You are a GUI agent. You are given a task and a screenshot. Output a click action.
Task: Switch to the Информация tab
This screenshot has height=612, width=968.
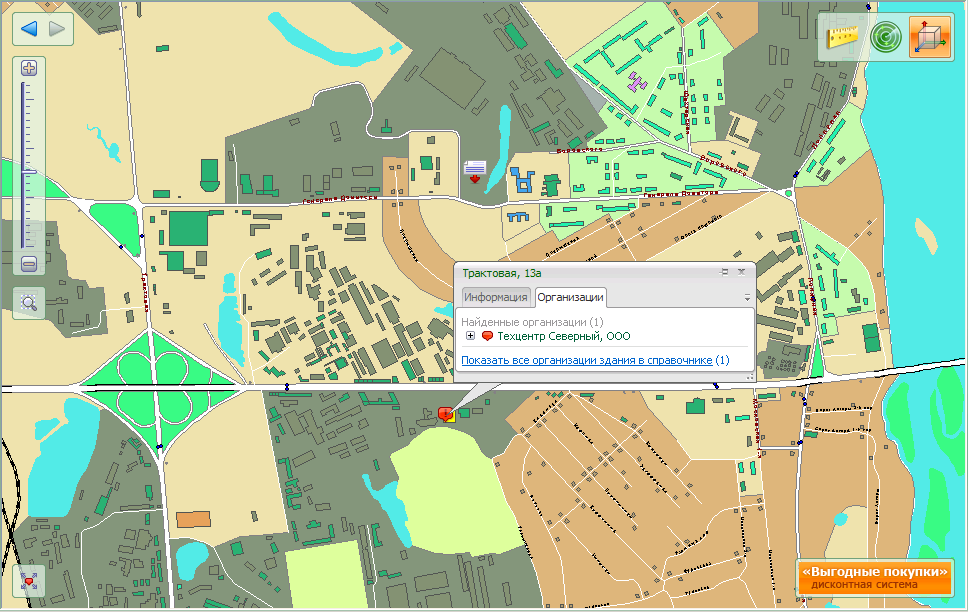(x=495, y=297)
